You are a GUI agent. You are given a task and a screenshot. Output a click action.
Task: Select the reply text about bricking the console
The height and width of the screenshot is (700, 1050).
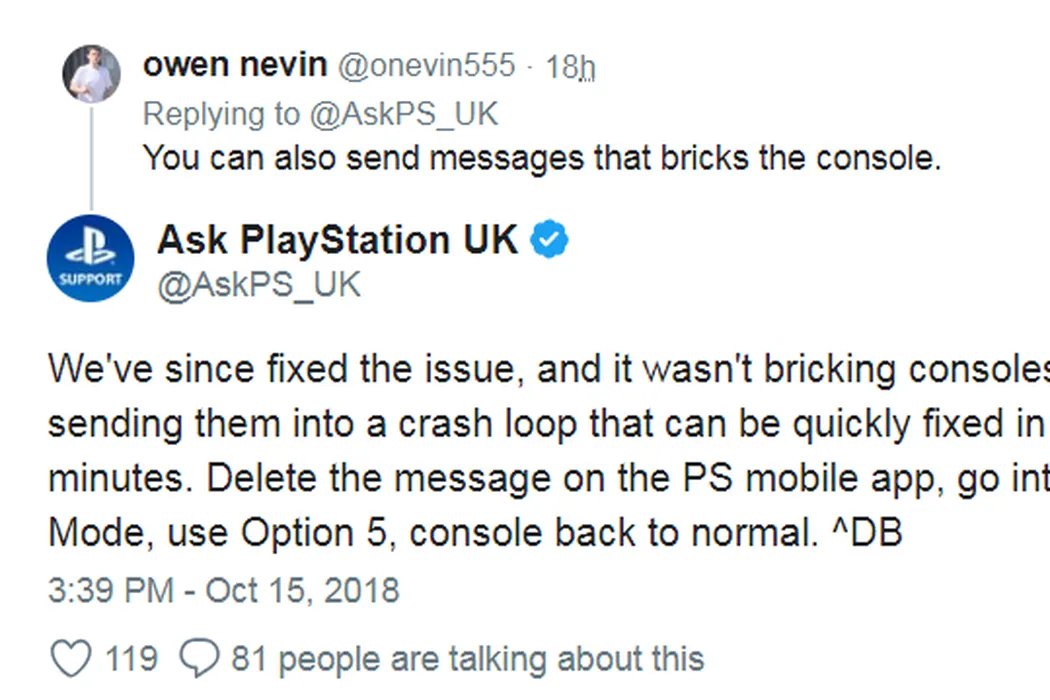(542, 159)
